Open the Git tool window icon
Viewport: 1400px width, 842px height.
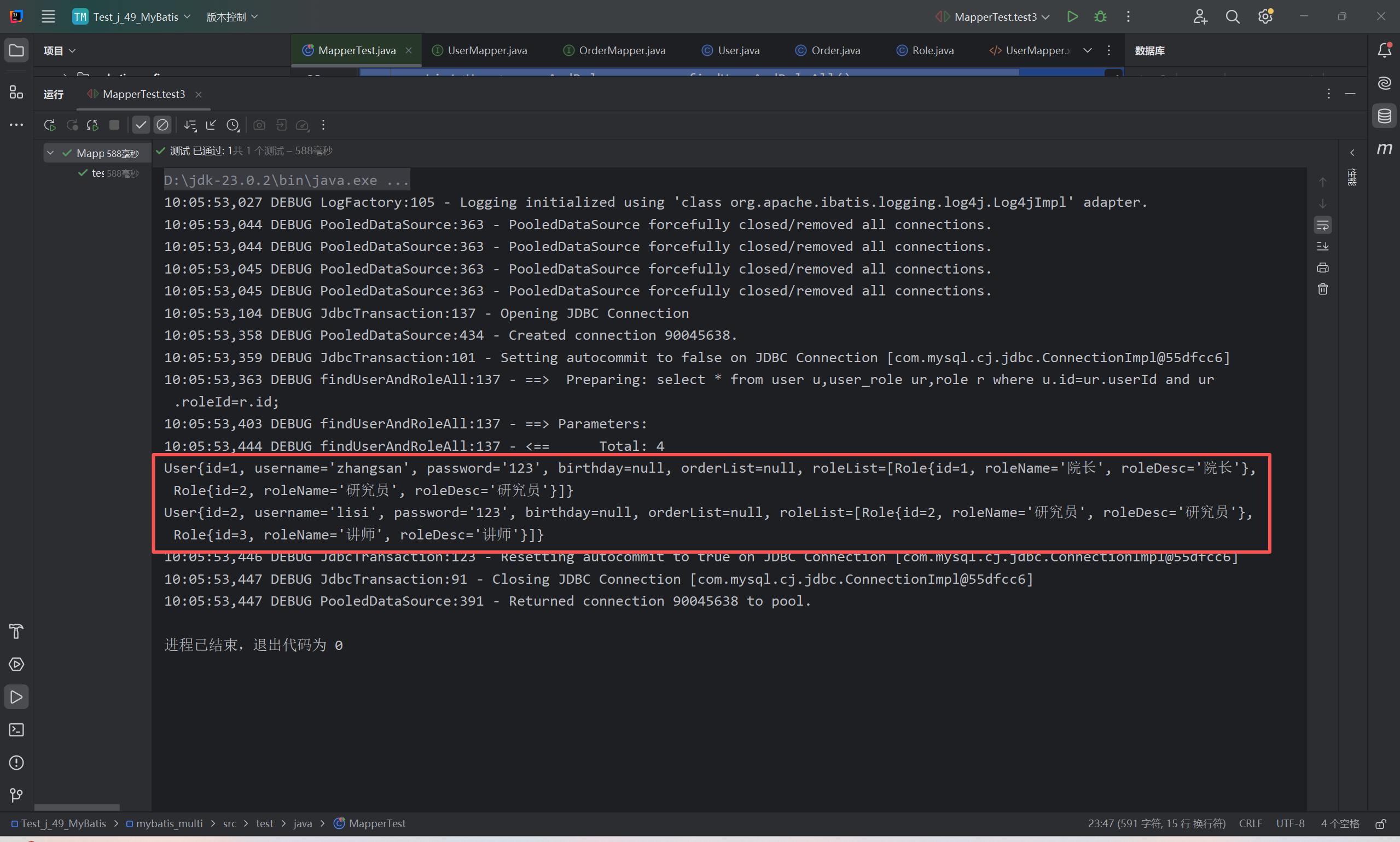16,795
